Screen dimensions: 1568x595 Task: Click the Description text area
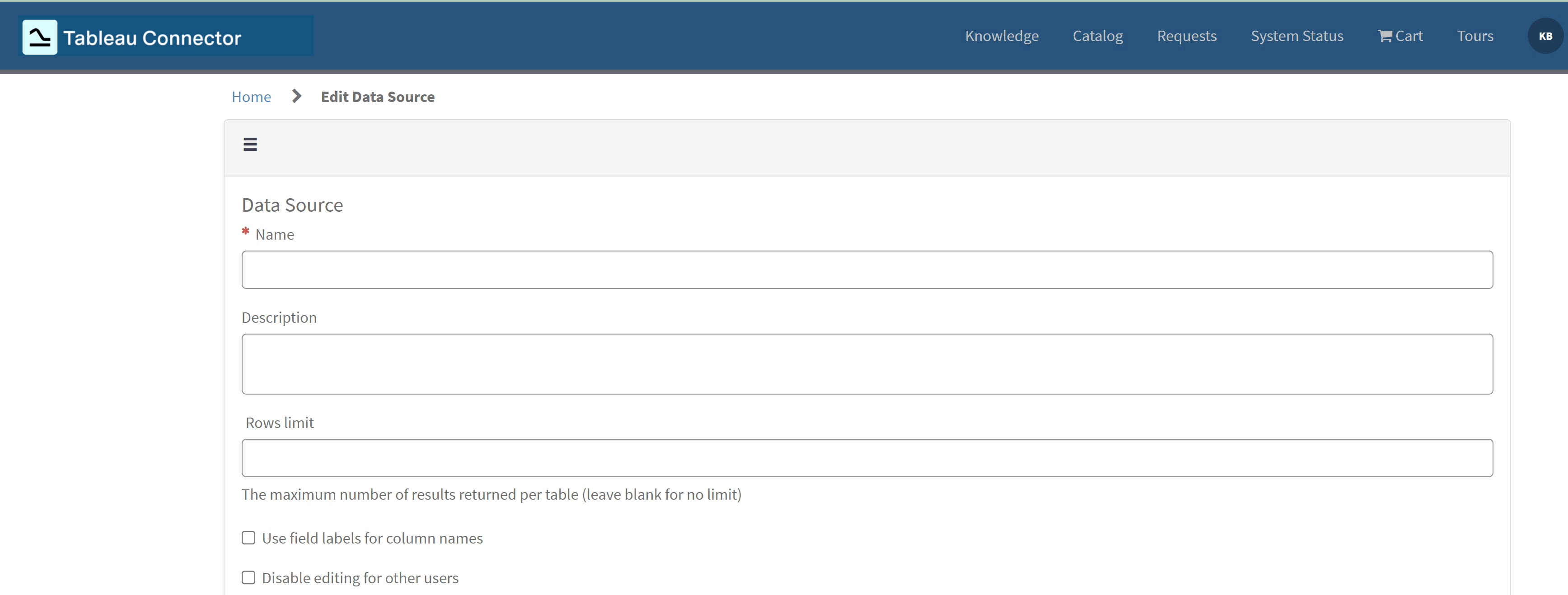coord(864,364)
